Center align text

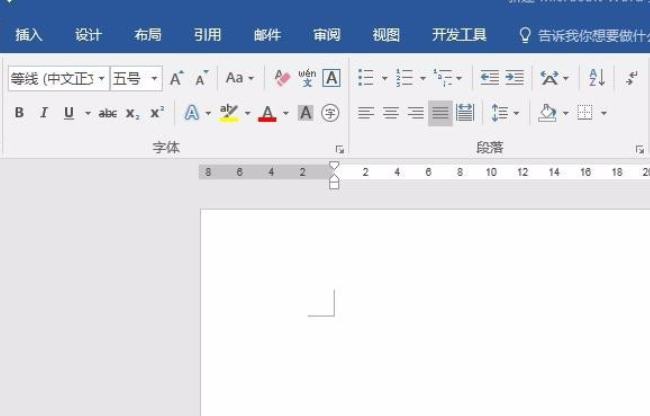pos(390,113)
